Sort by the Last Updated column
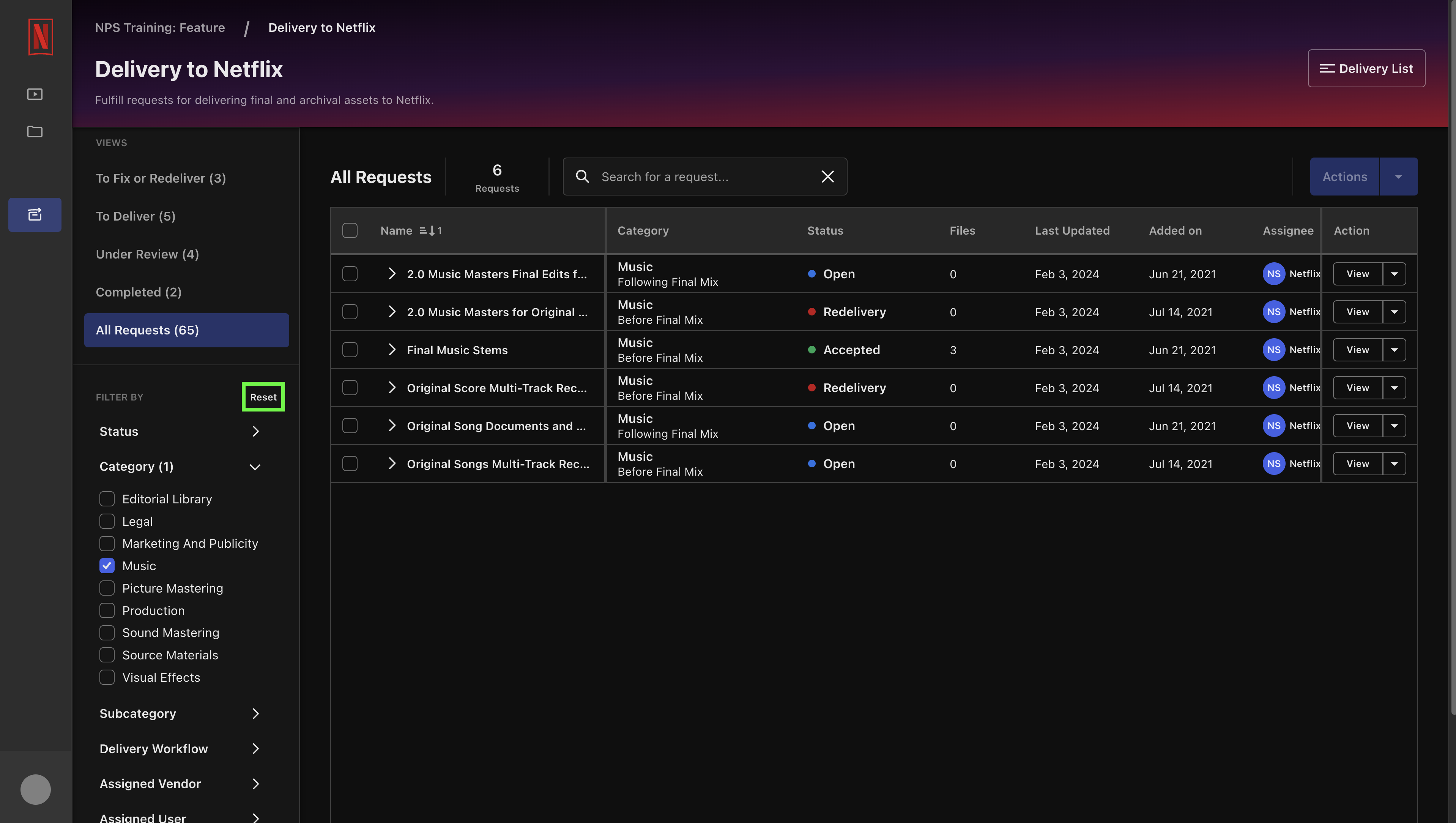 (x=1072, y=231)
